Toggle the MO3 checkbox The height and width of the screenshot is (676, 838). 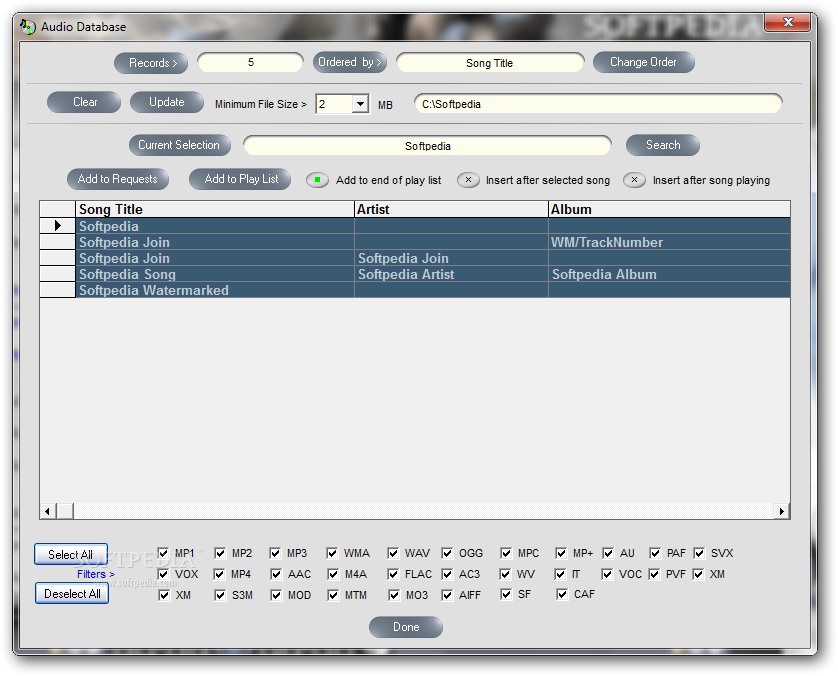(394, 595)
